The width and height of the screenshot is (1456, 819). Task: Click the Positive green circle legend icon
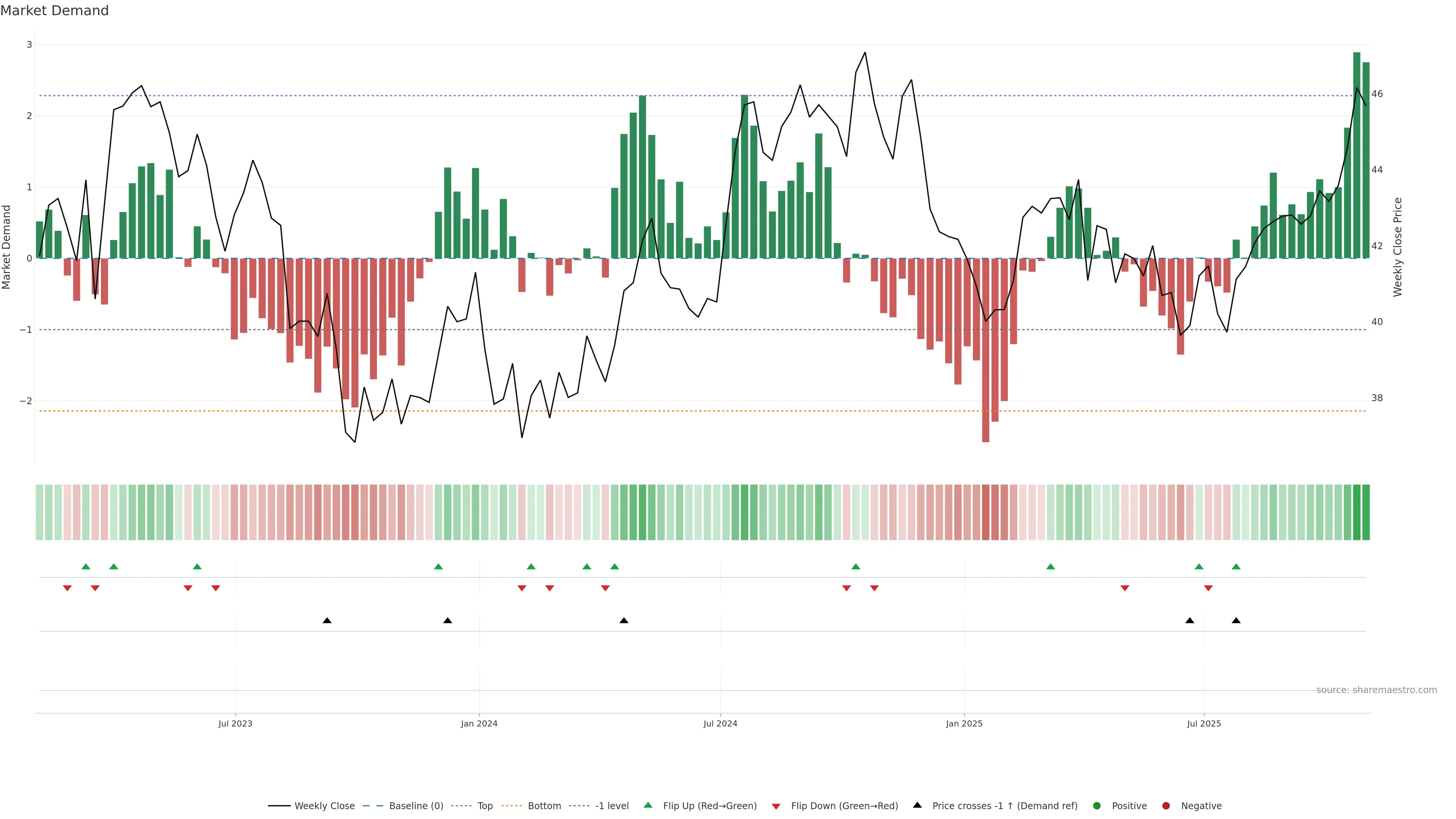click(1097, 806)
